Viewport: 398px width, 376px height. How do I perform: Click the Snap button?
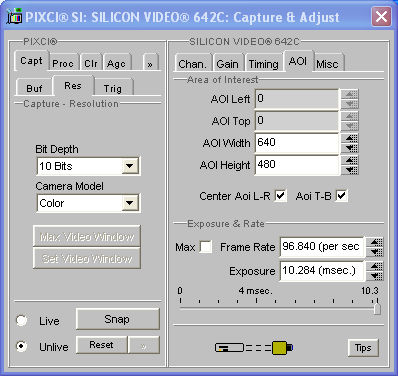[x=117, y=319]
